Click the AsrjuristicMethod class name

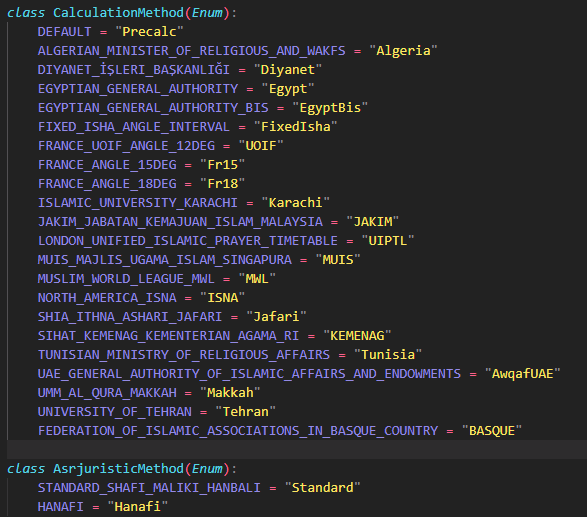coord(118,469)
